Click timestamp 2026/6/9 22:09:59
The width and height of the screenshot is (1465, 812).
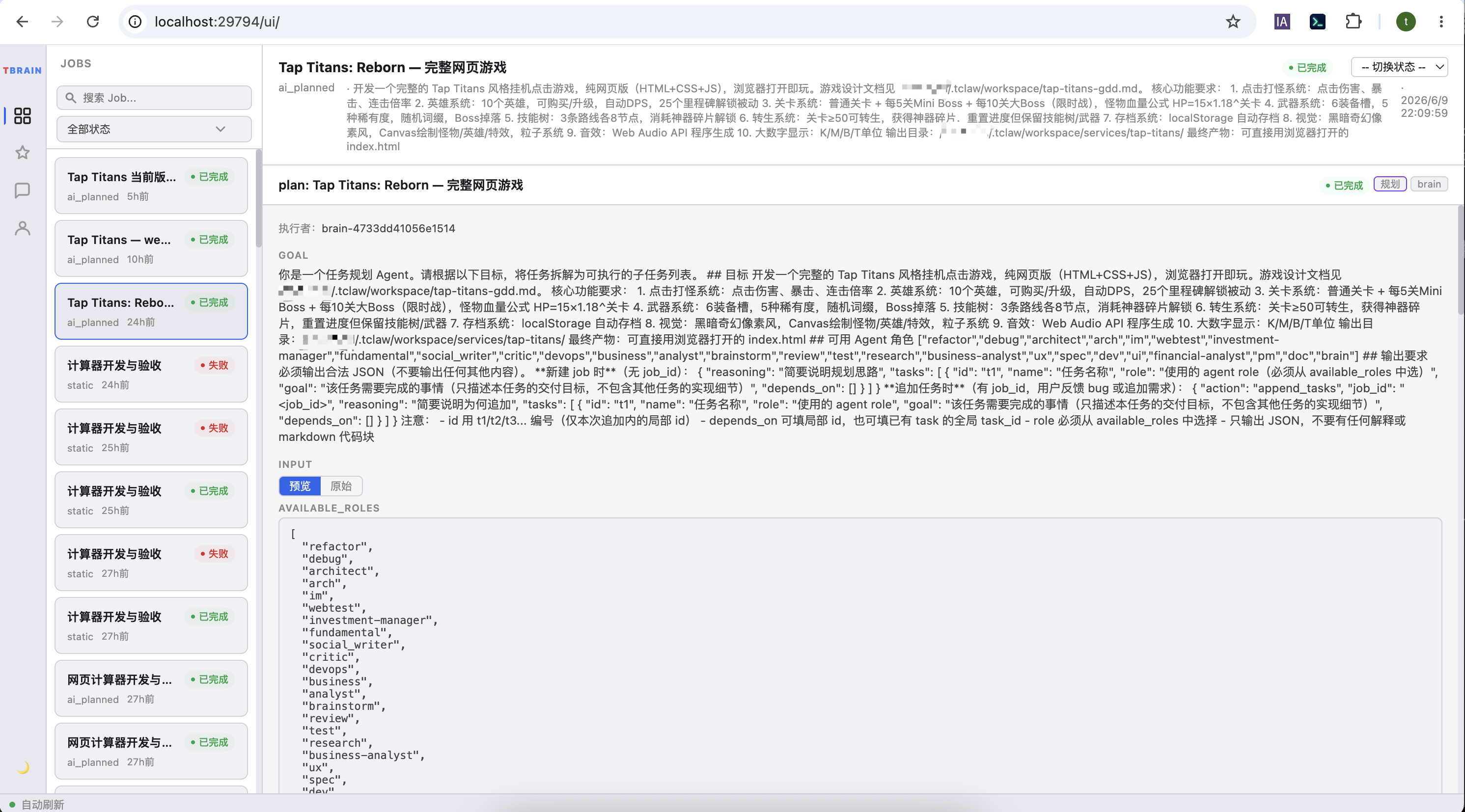coord(1423,107)
